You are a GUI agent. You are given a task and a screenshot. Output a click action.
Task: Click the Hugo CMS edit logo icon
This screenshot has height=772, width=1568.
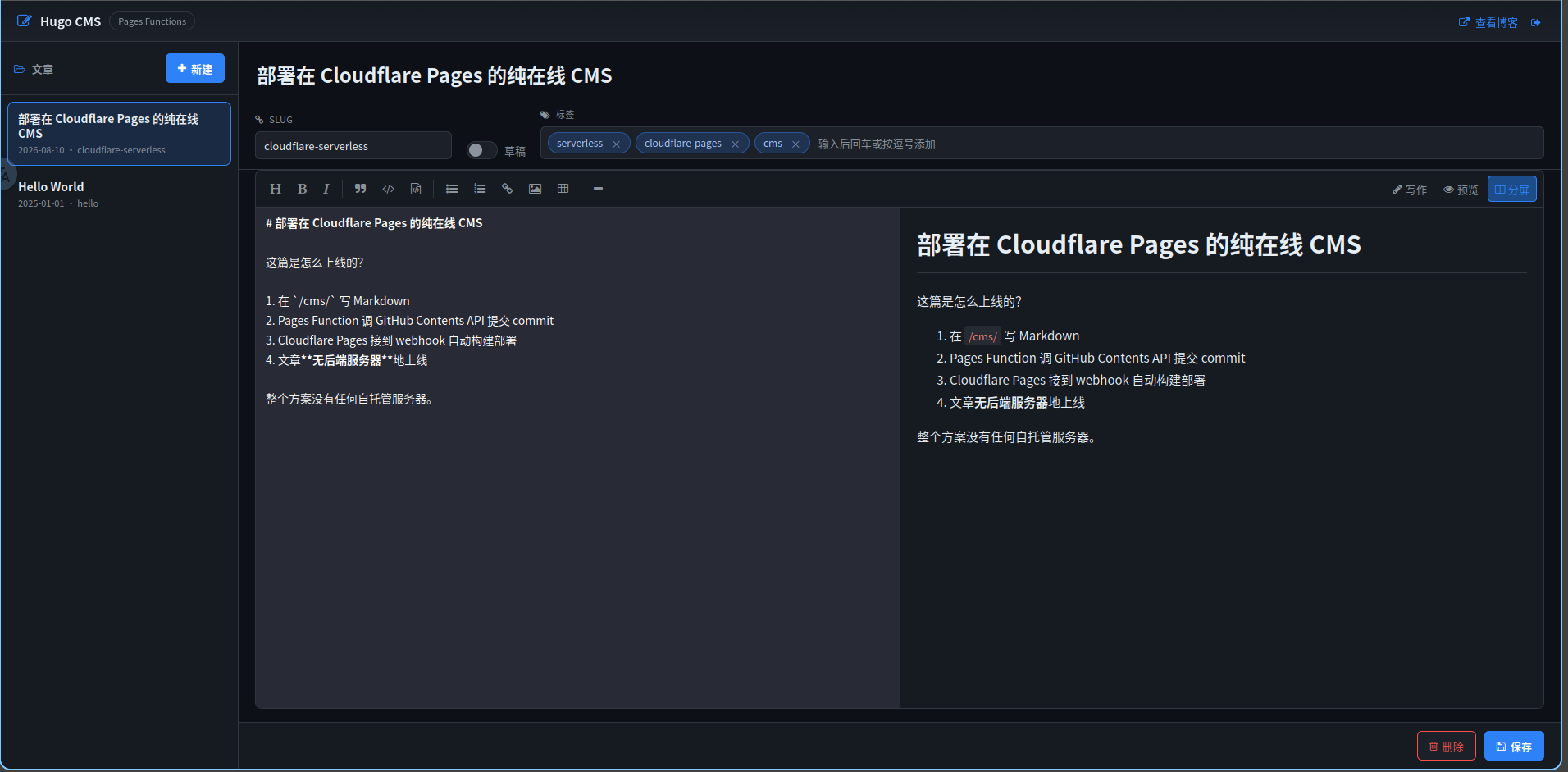tap(25, 21)
